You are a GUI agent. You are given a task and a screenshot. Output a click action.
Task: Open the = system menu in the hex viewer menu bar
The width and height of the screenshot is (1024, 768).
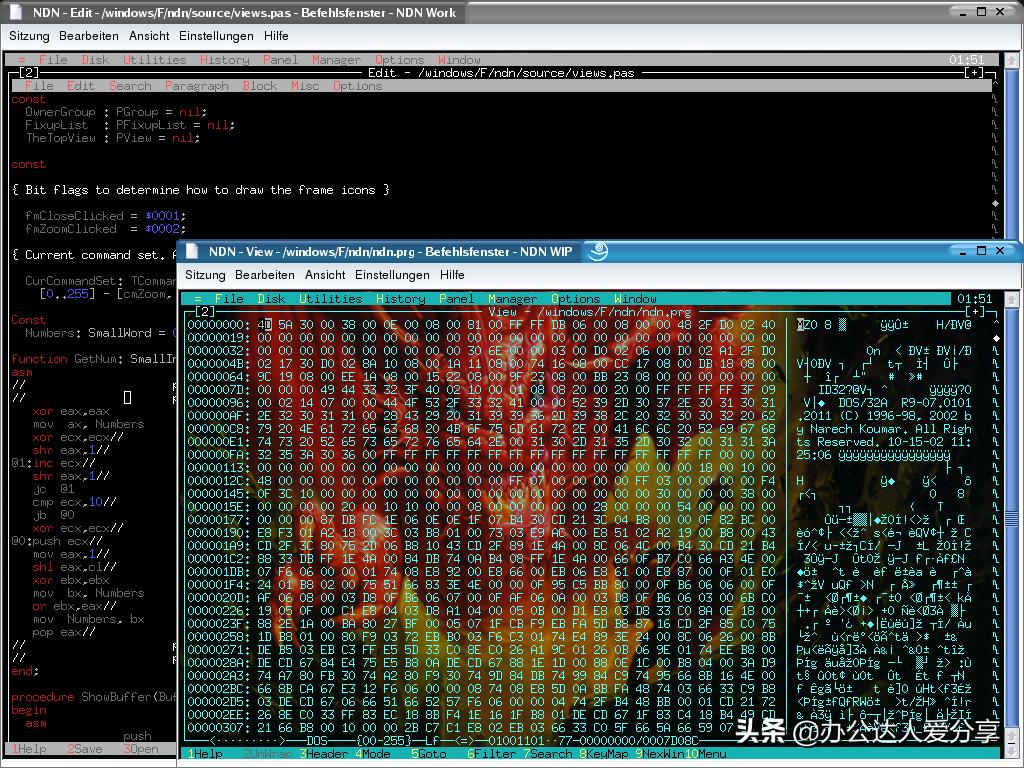(x=198, y=299)
